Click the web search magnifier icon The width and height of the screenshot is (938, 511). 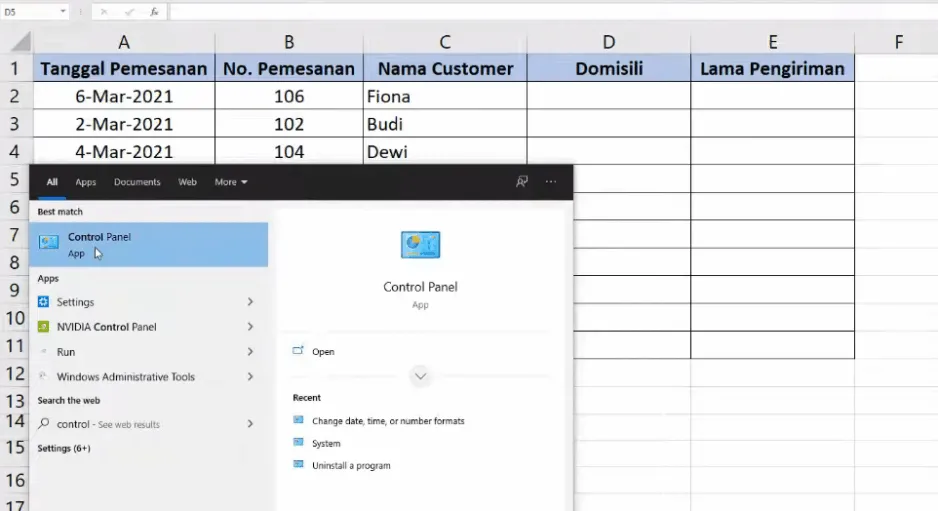click(43, 424)
